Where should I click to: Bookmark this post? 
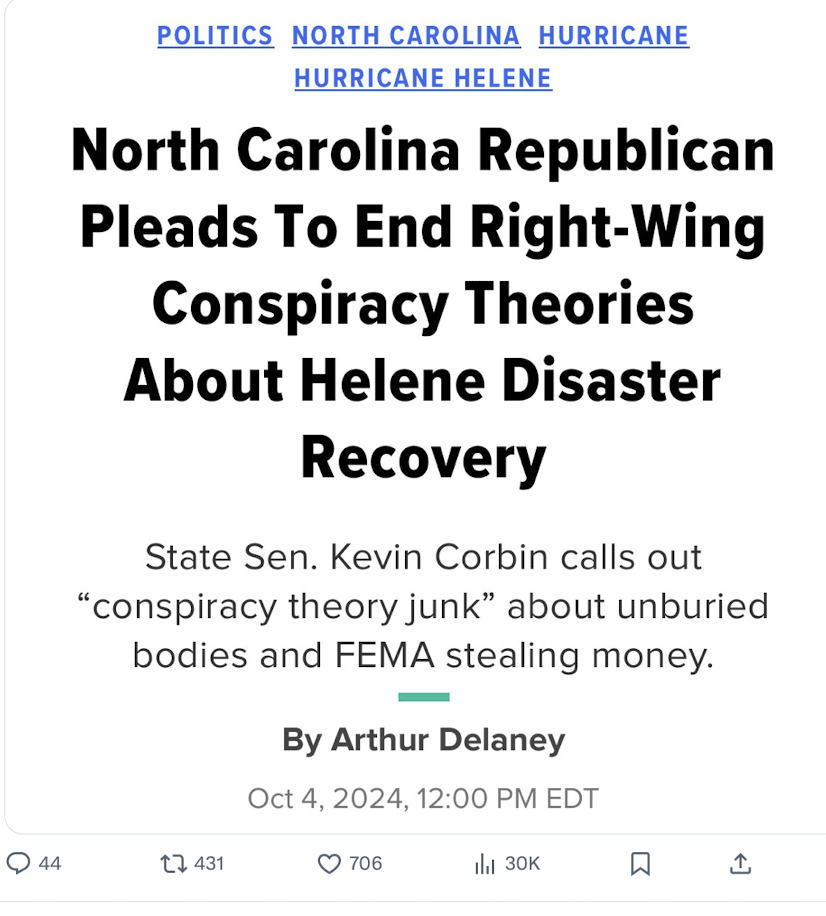click(641, 863)
